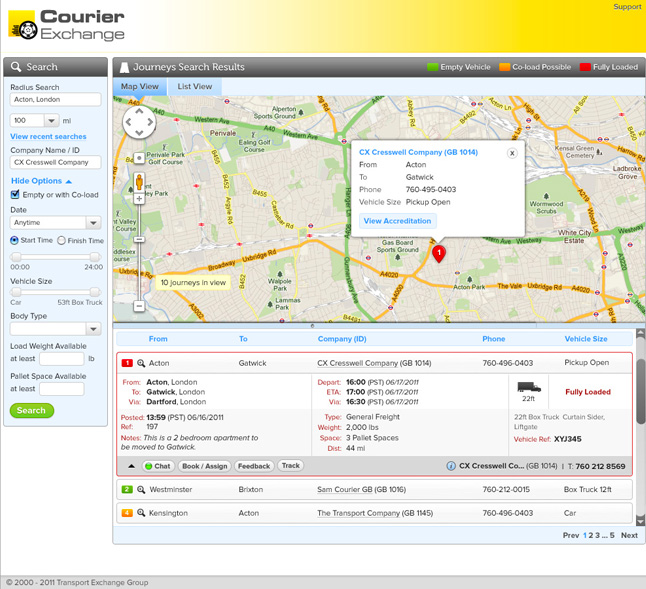This screenshot has height=589, width=646.
Task: Click the Track button
Action: pos(291,465)
